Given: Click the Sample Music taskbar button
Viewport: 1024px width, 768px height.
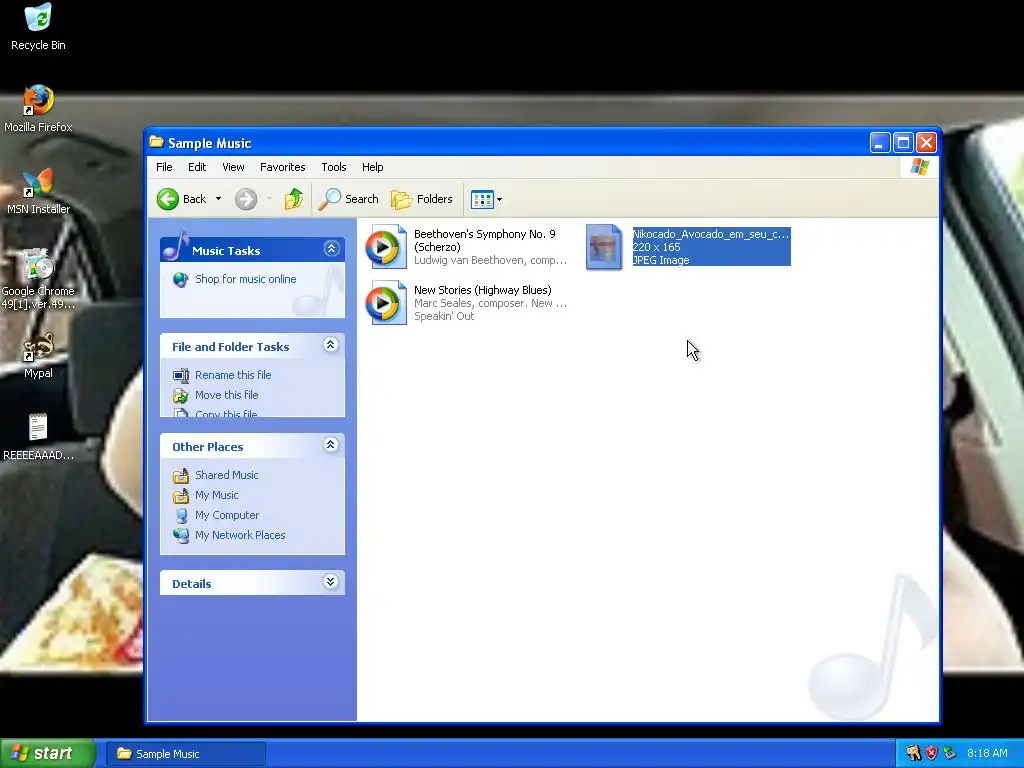Looking at the screenshot, I should [x=187, y=754].
